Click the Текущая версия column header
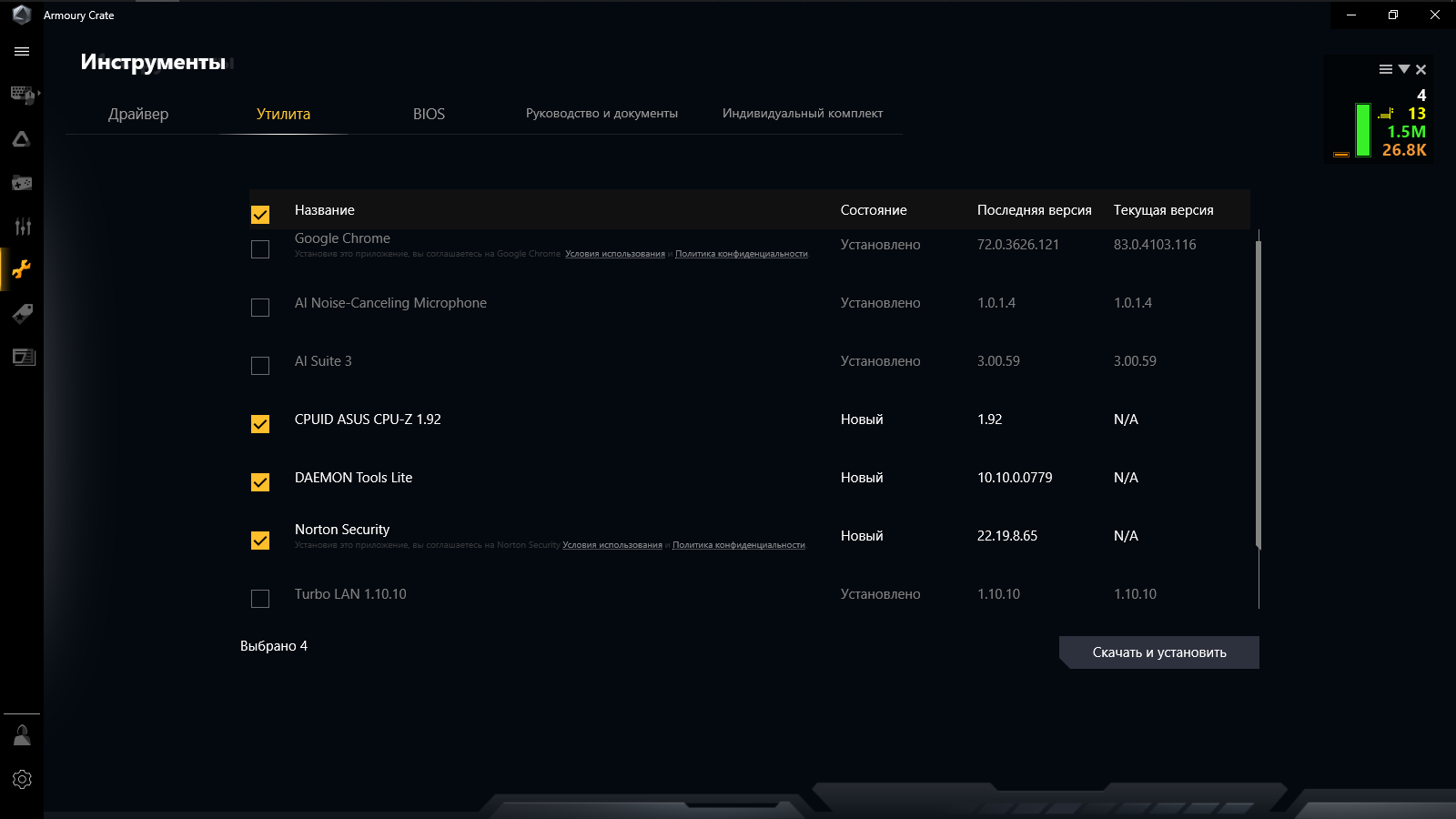 point(1164,210)
